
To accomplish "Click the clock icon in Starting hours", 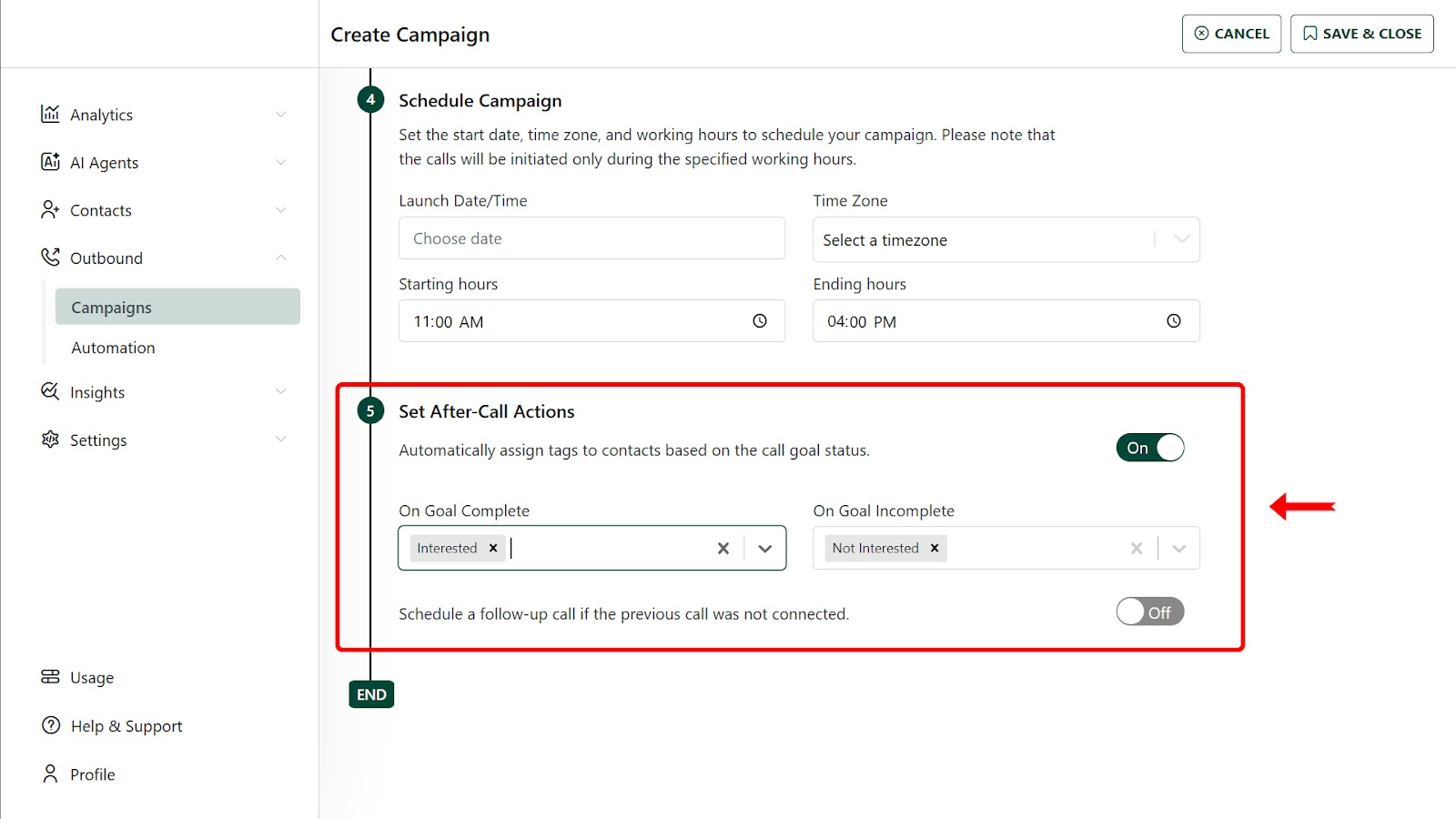I will coord(760,321).
